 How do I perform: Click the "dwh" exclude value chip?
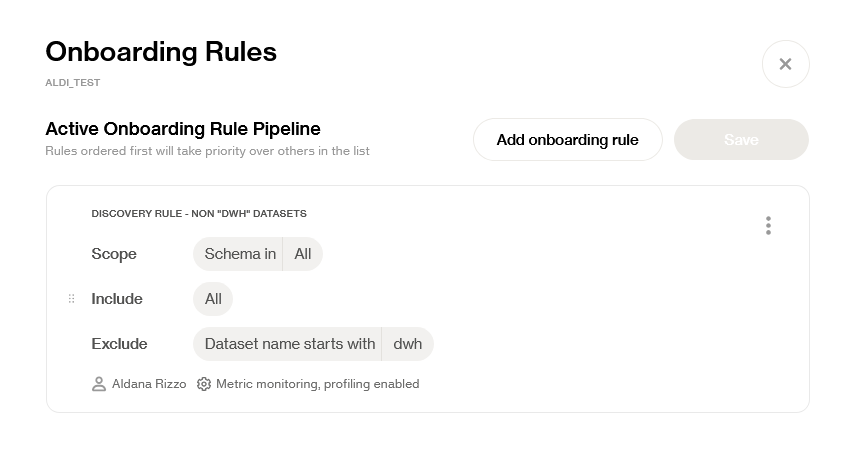tap(408, 344)
